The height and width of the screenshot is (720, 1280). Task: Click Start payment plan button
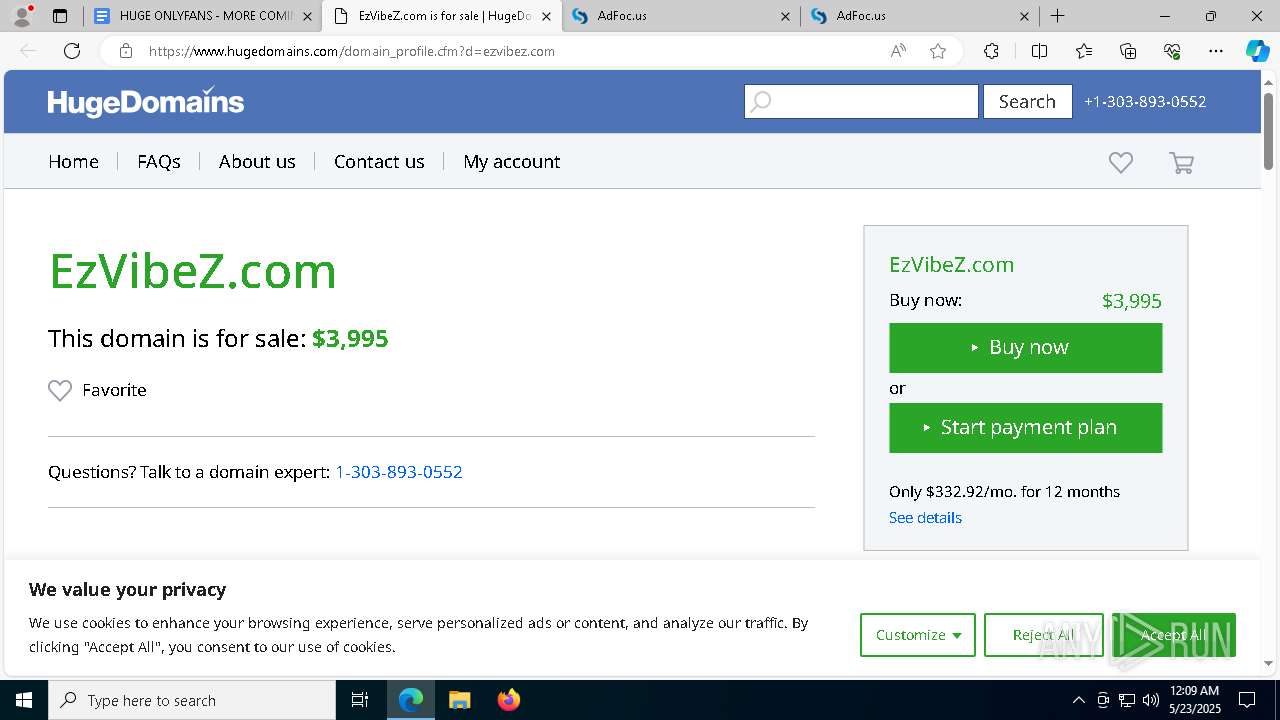1026,427
